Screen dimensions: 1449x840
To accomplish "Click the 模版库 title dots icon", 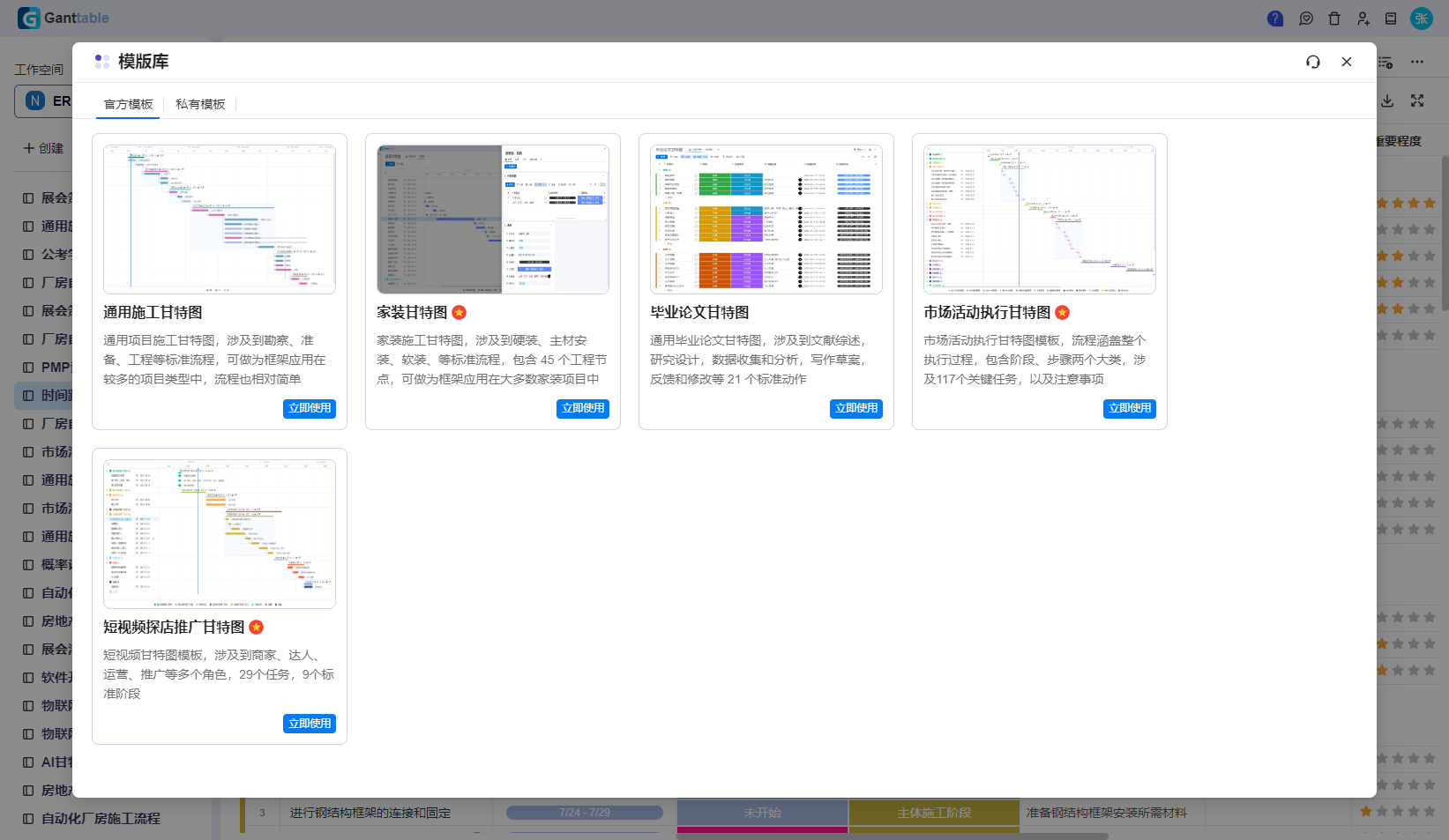I will tap(102, 62).
